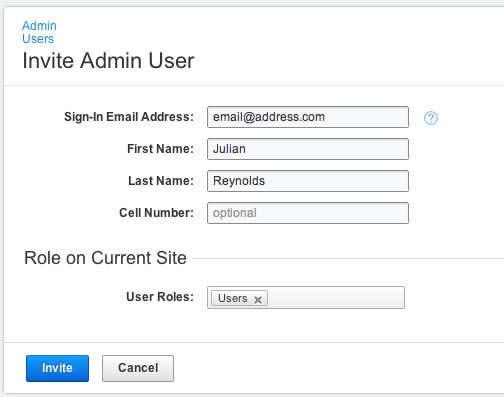Select the First Name field containing Julian

click(x=308, y=149)
